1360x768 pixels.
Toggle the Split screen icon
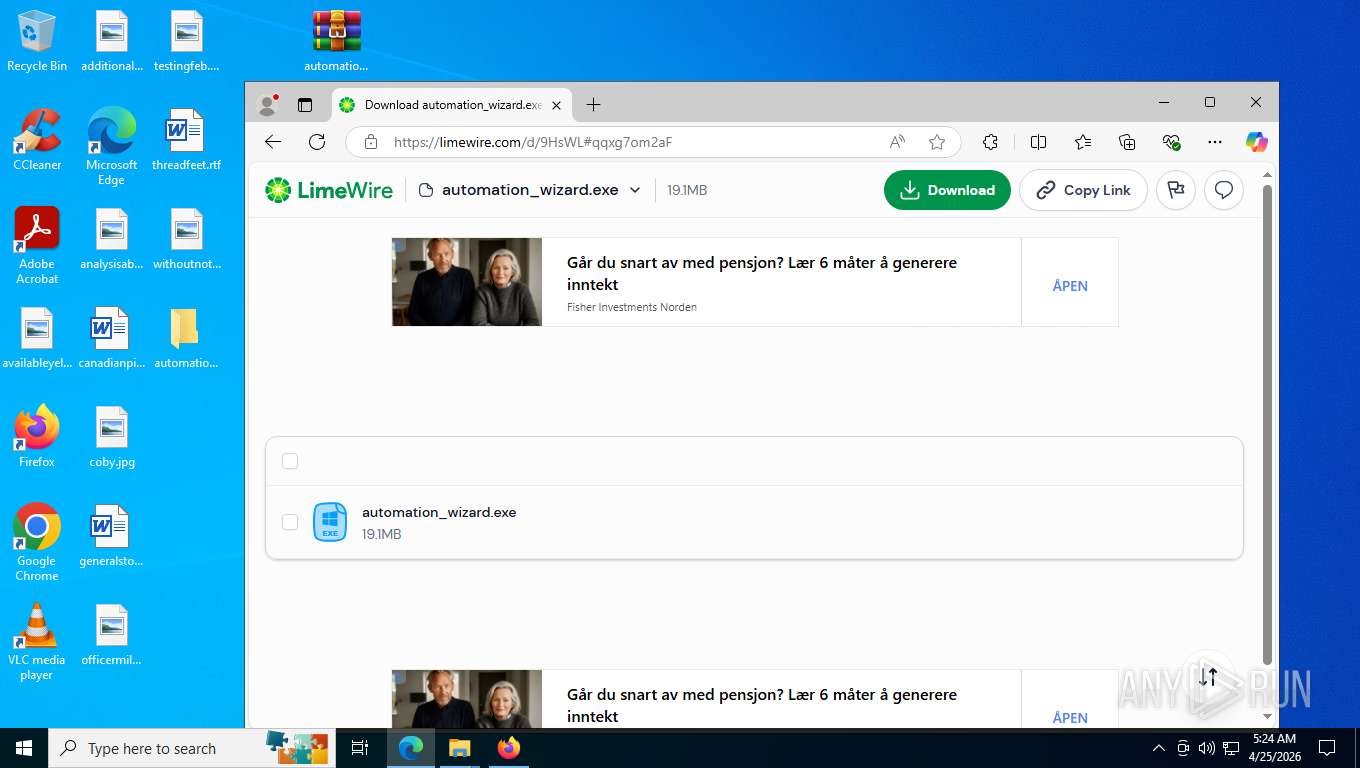(x=1038, y=142)
